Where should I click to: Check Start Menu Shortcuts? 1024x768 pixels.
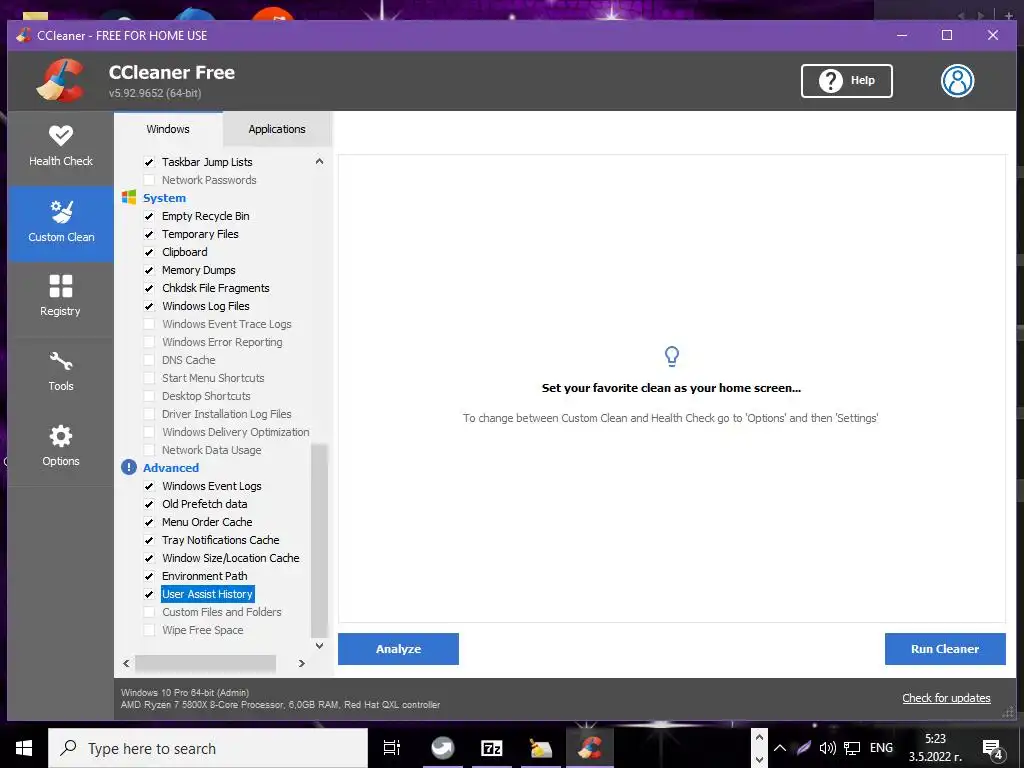(x=149, y=378)
